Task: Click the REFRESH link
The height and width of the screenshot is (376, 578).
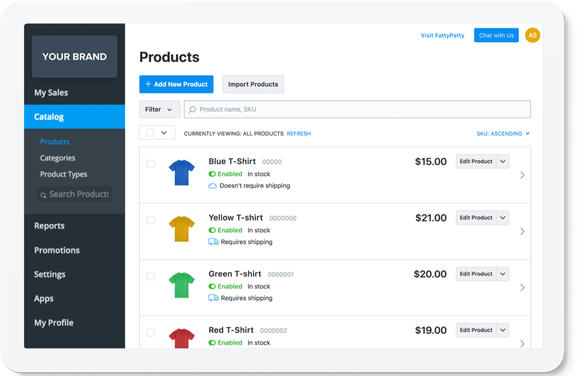Action: click(x=299, y=133)
